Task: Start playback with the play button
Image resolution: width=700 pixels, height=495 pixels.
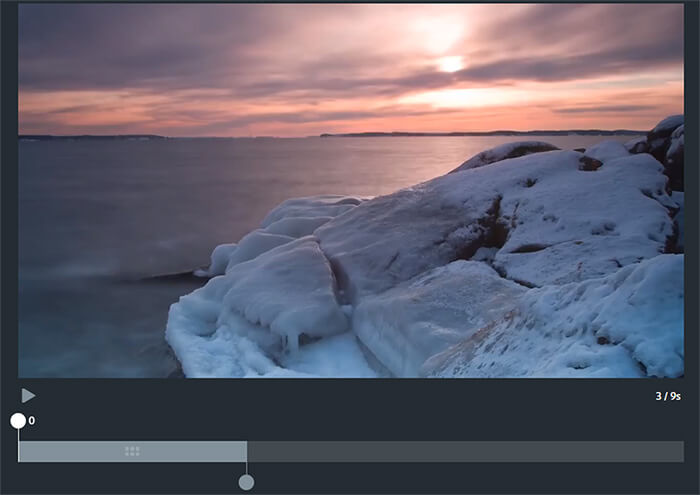Action: pos(28,395)
